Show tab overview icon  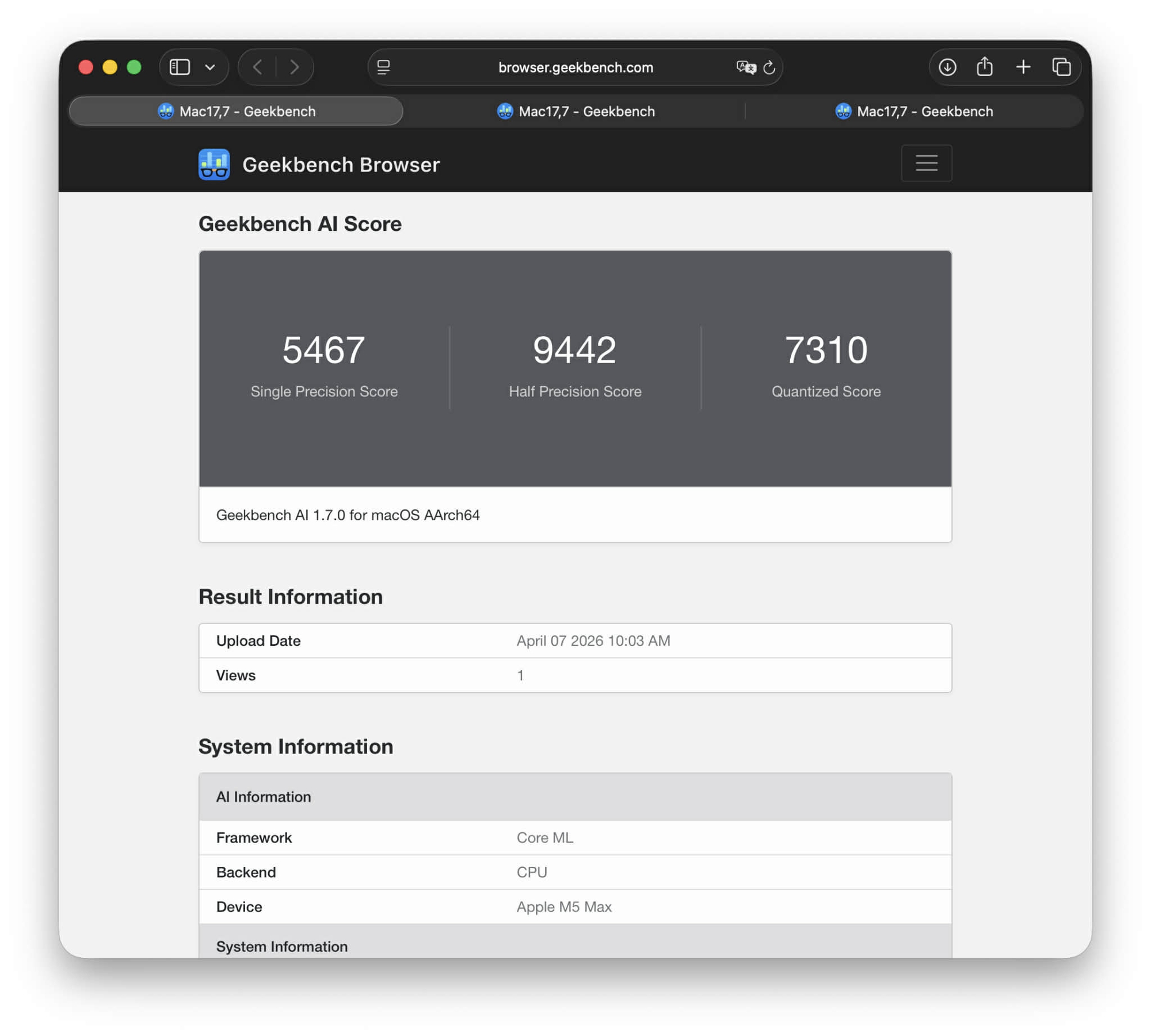pos(1061,67)
